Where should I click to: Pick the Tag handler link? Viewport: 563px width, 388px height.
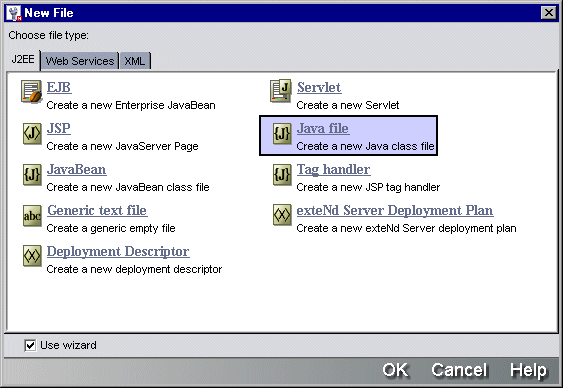click(334, 169)
